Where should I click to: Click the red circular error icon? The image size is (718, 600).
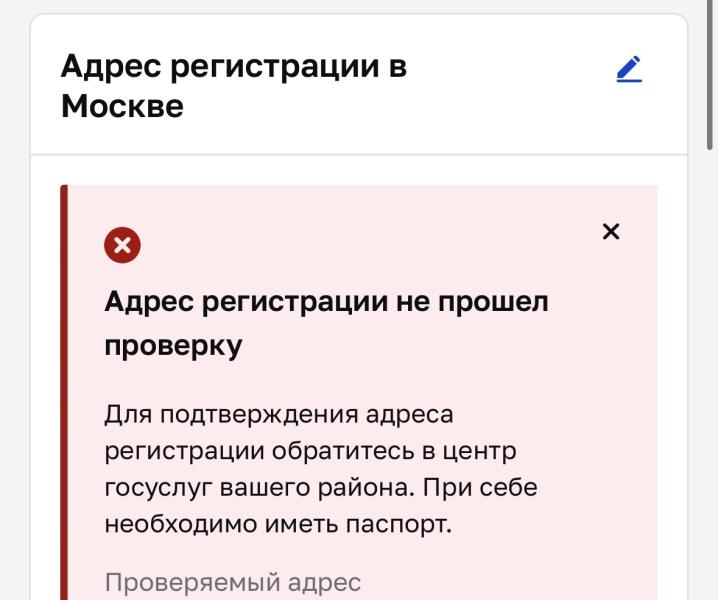pyautogui.click(x=122, y=245)
